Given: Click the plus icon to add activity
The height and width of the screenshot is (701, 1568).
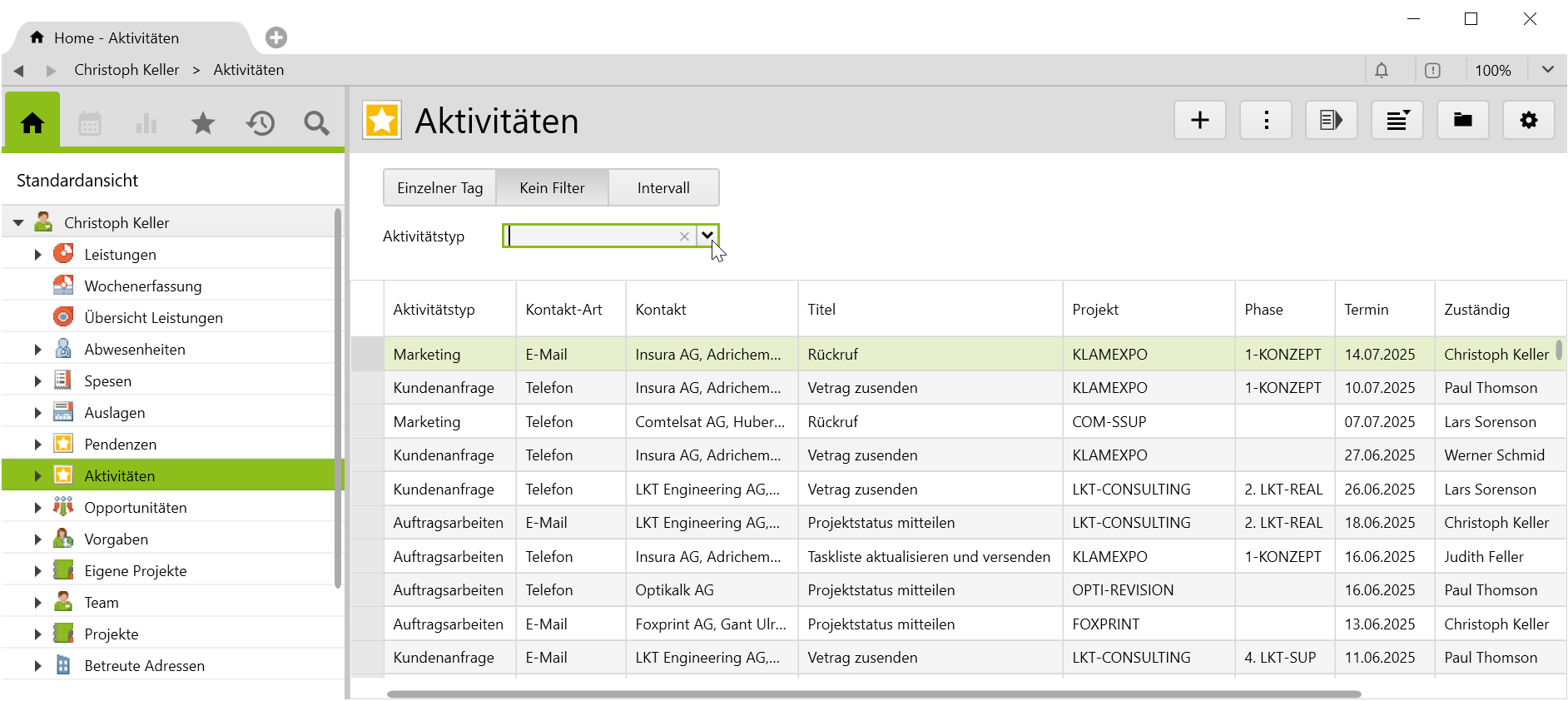Looking at the screenshot, I should coord(1199,121).
